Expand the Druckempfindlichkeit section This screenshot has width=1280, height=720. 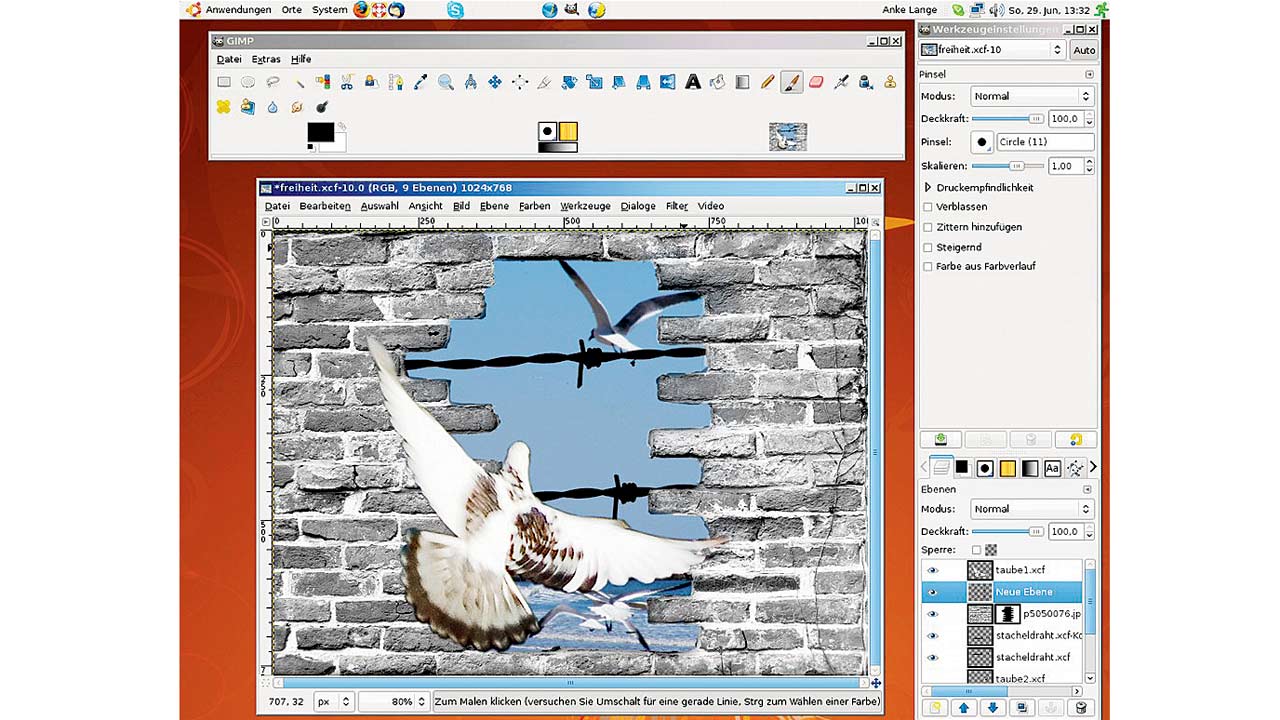click(x=928, y=187)
